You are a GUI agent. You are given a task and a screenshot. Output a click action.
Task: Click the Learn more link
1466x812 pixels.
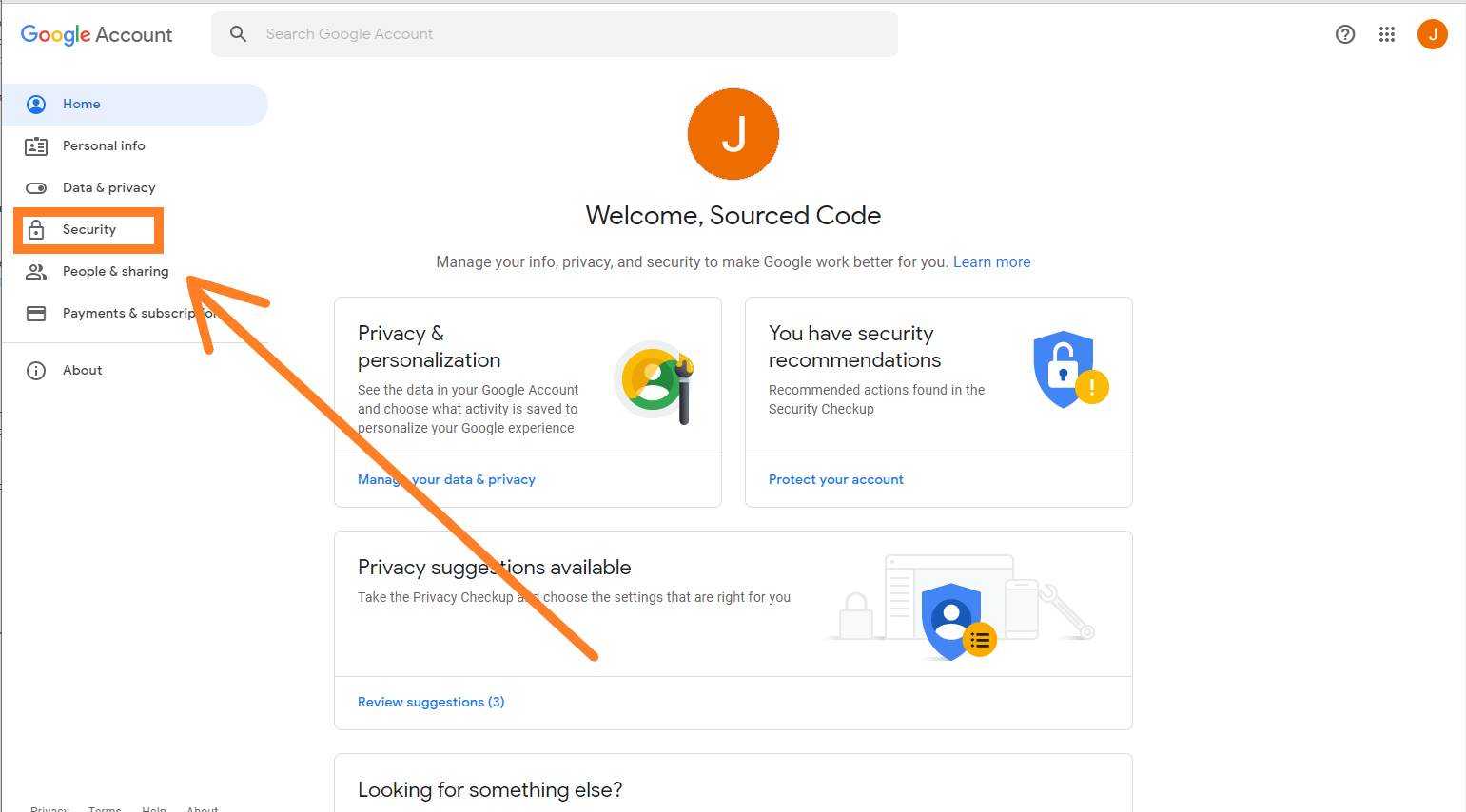991,262
